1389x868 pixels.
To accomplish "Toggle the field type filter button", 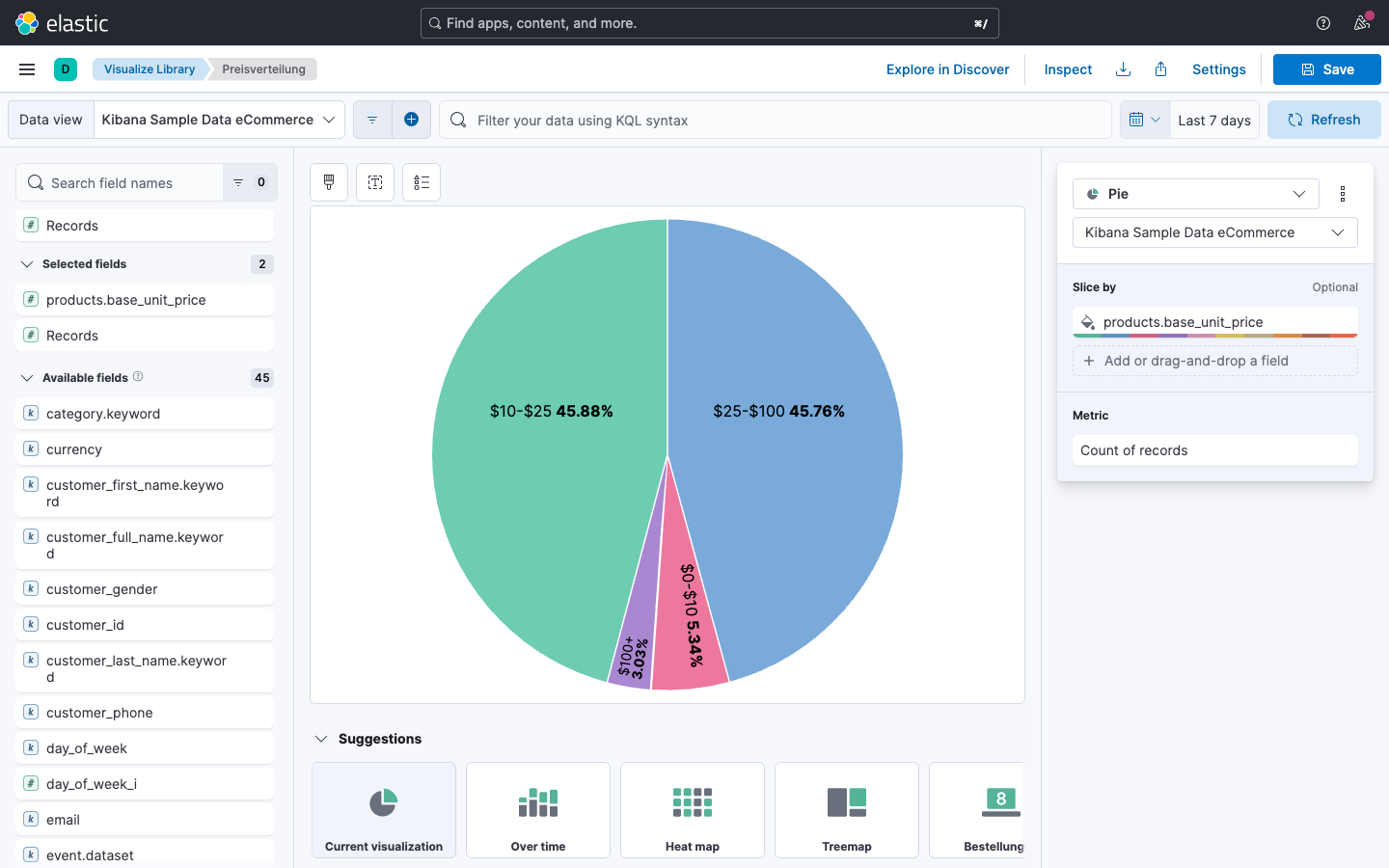I will 250,182.
